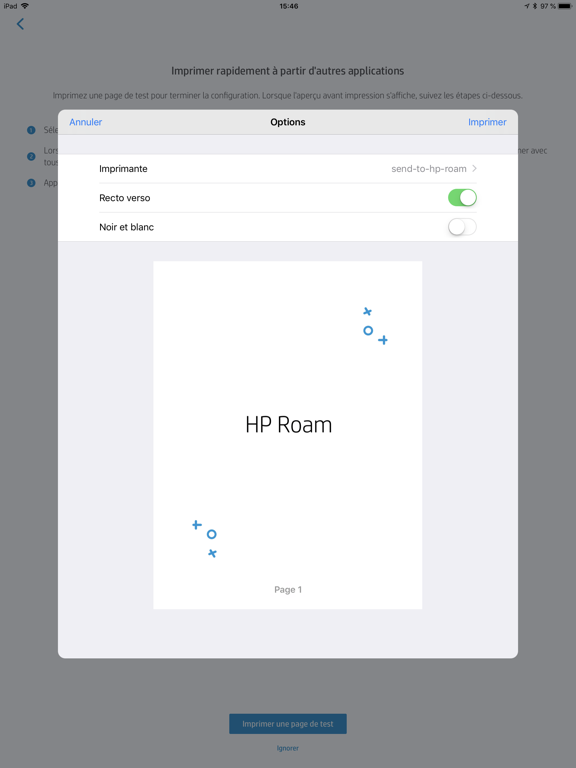Tap the Bluetooth status icon
Viewport: 576px width, 768px height.
535,6
